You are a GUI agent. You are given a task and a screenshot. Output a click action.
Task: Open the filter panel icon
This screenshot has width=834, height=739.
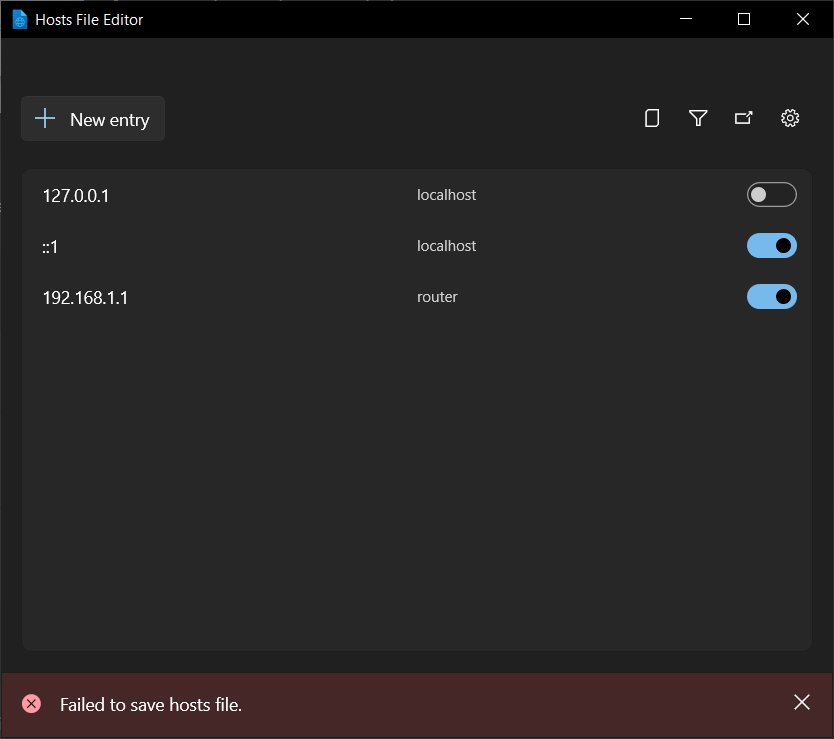(698, 118)
